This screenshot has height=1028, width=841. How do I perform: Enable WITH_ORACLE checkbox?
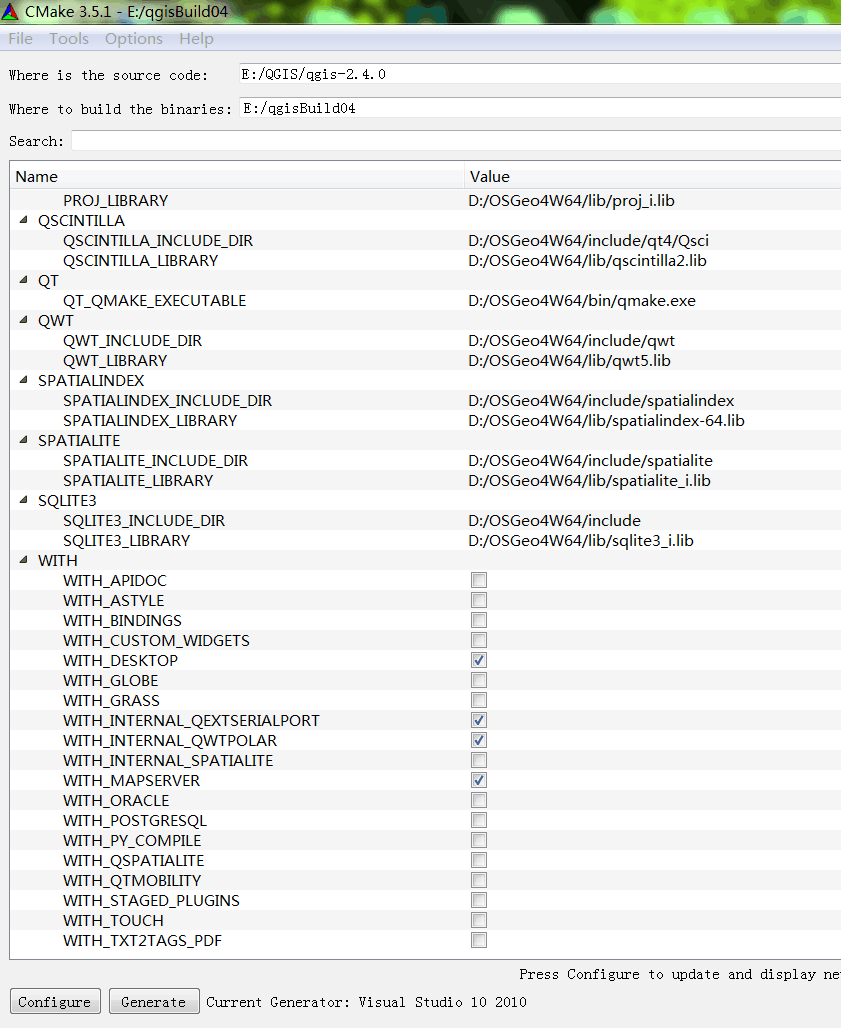pos(479,800)
